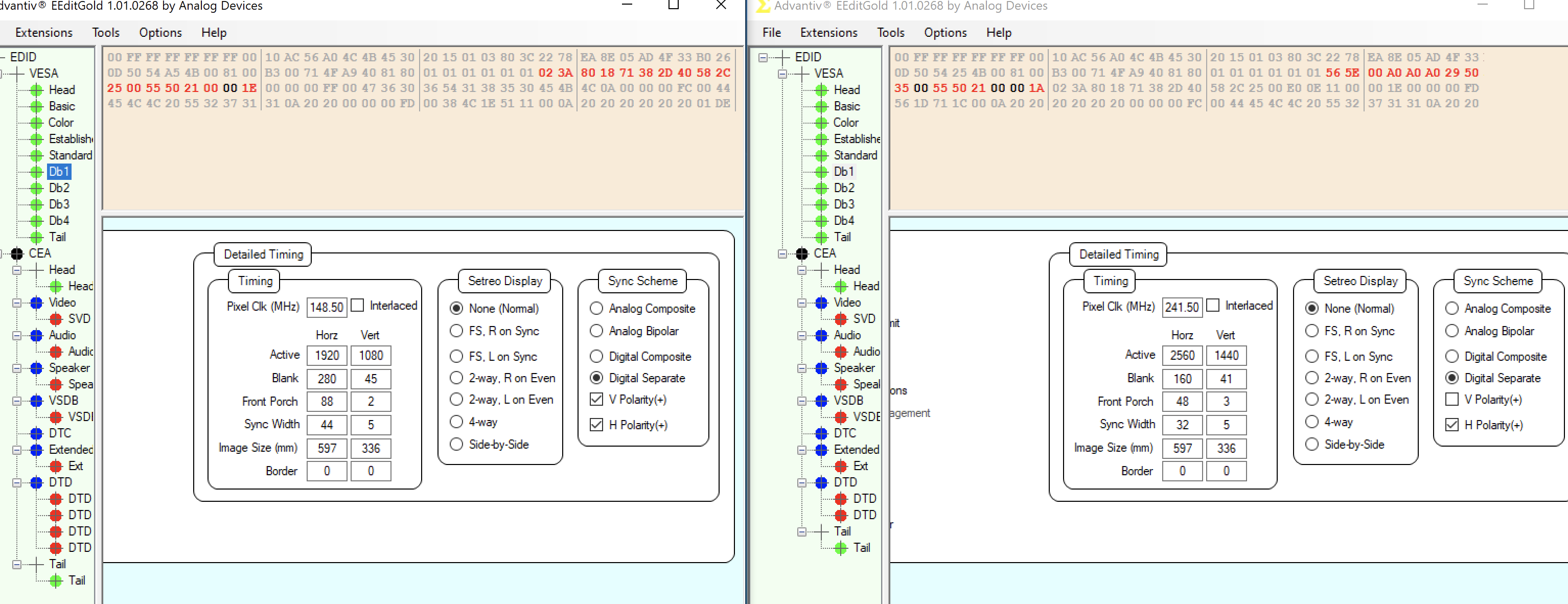
Task: Click blue Video node icon in left window
Action: (36, 303)
